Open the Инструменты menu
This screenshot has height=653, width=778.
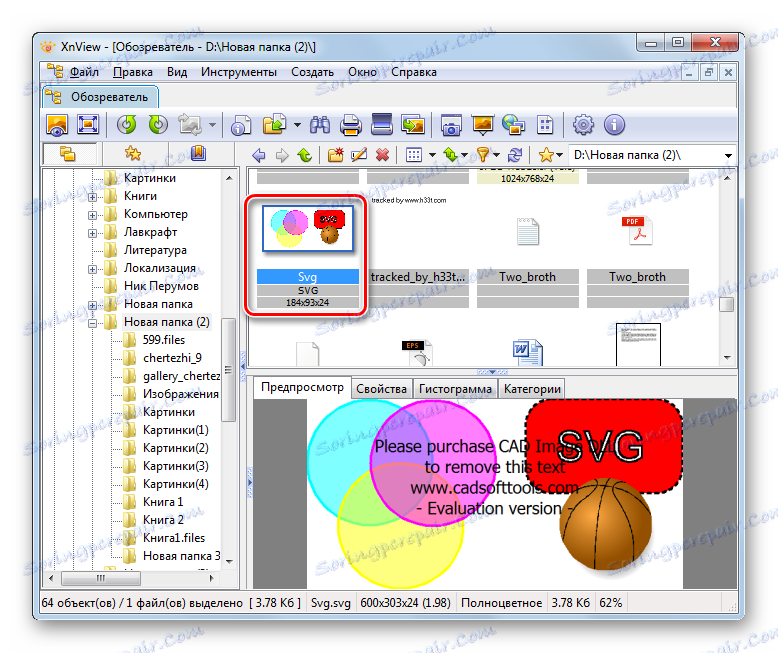pyautogui.click(x=239, y=72)
